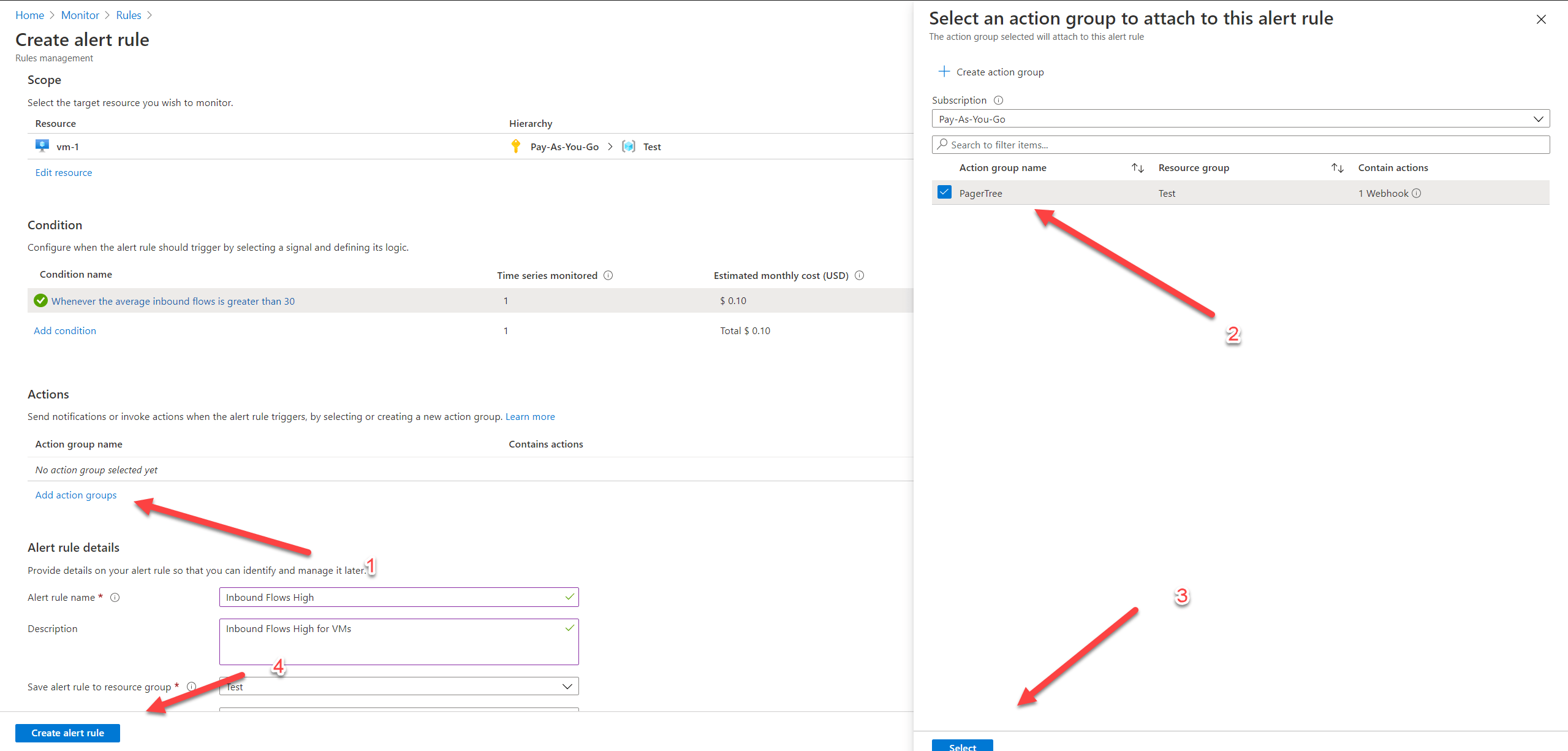This screenshot has height=751, width=1568.
Task: Sort by Action group name column arrows
Action: point(1137,167)
